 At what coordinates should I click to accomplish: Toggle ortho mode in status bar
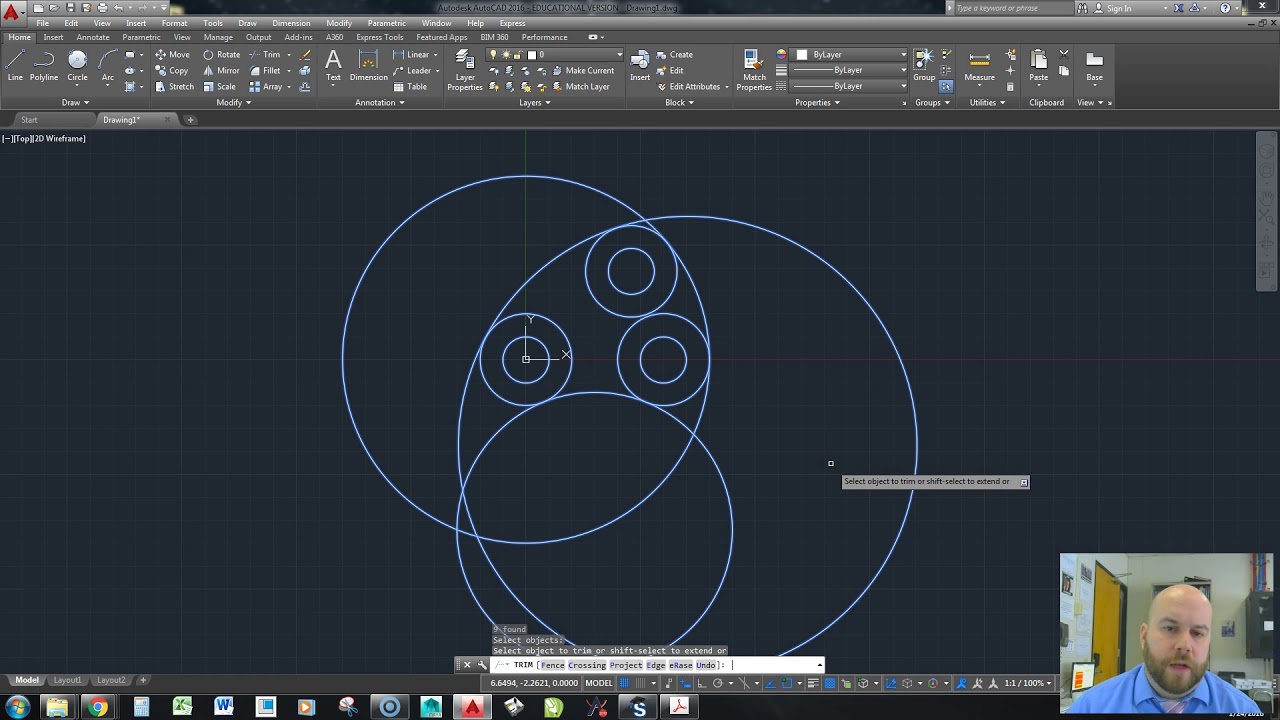tap(701, 683)
